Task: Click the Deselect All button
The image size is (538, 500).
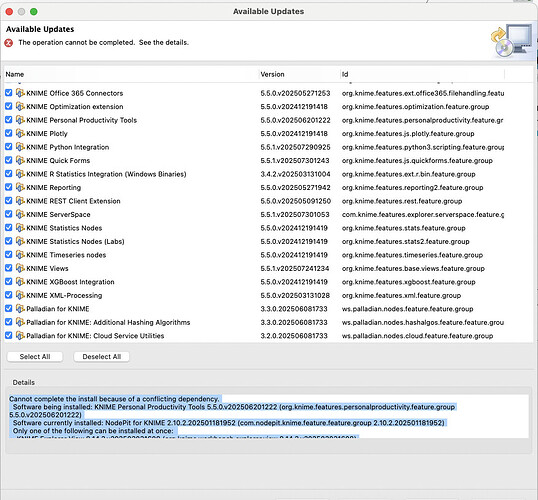Action: point(102,357)
